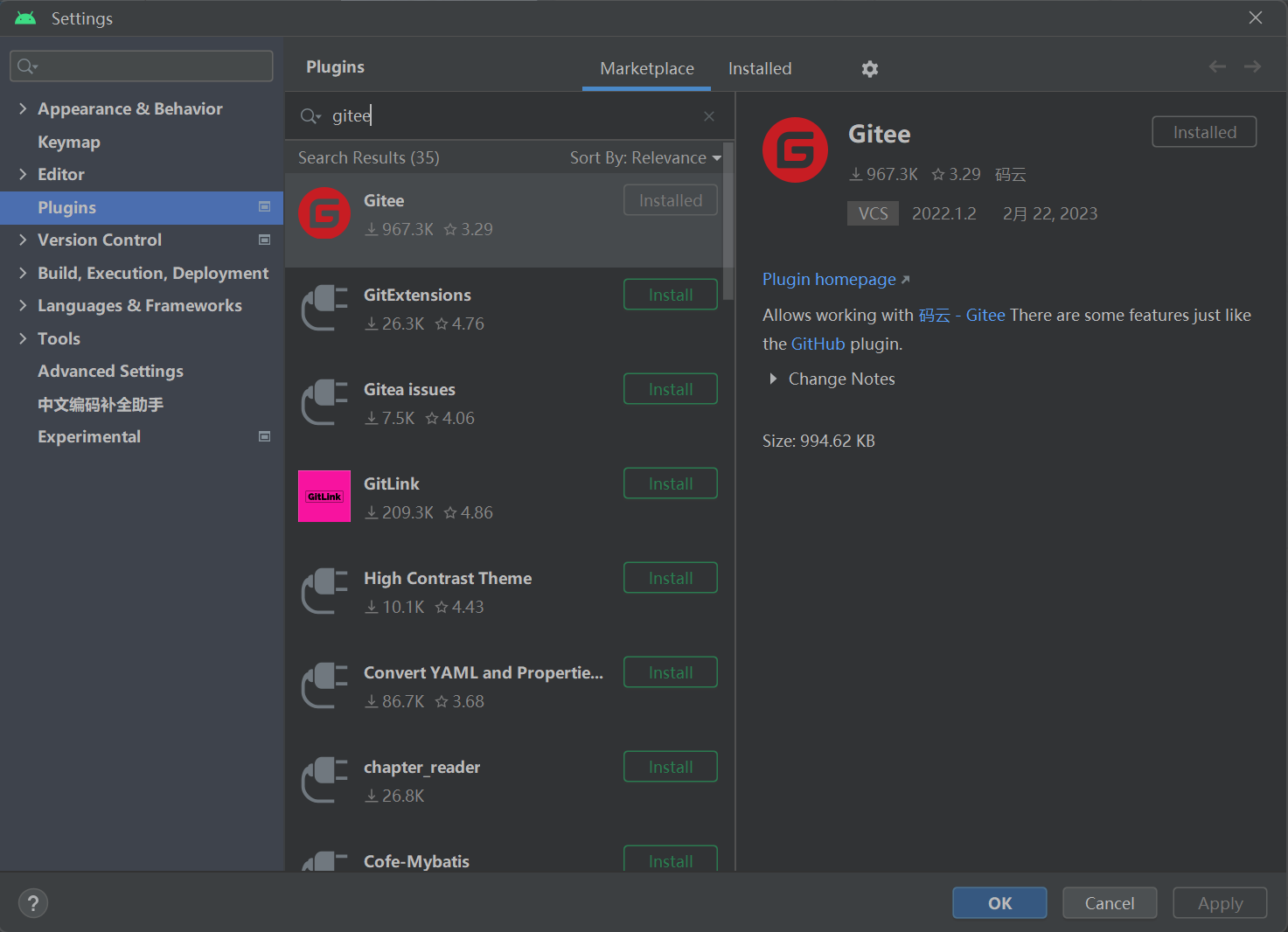1288x932 pixels.
Task: Expand Languages & Frameworks section
Action: coord(23,305)
